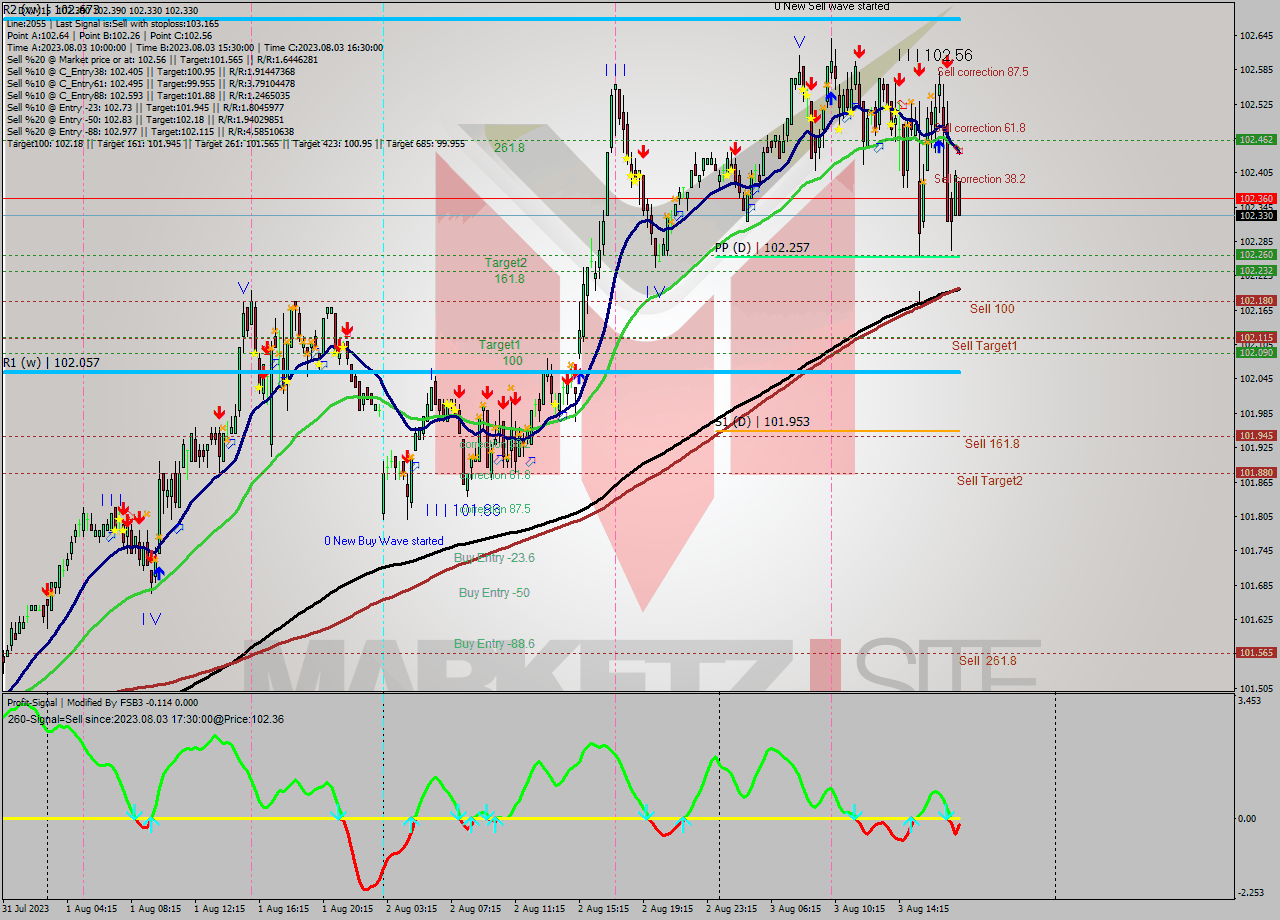Click the '3 Aug 14:15' time axis label
The width and height of the screenshot is (1280, 920).
[x=923, y=909]
